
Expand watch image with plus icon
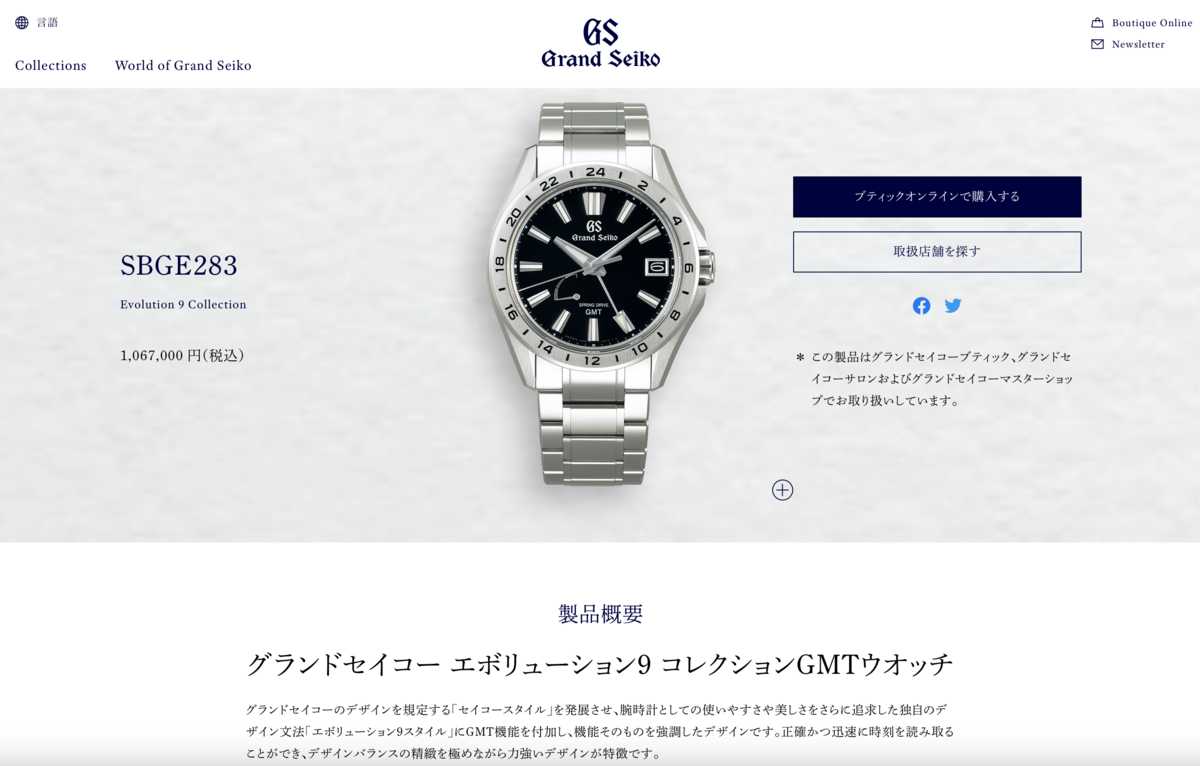[782, 490]
